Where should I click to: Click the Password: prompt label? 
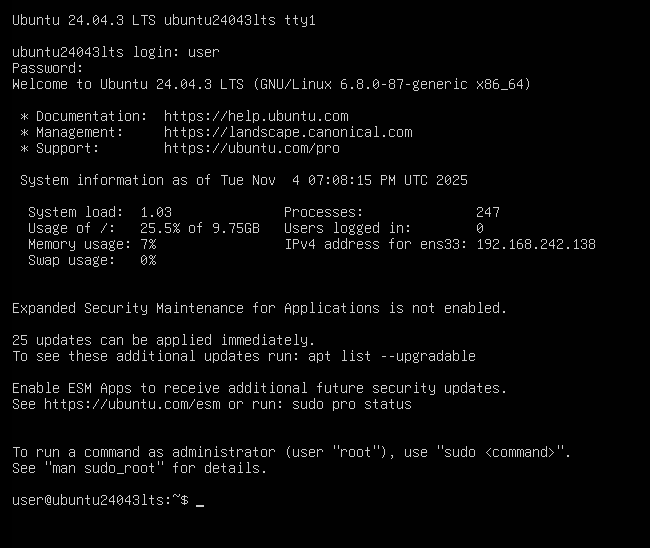(x=48, y=68)
